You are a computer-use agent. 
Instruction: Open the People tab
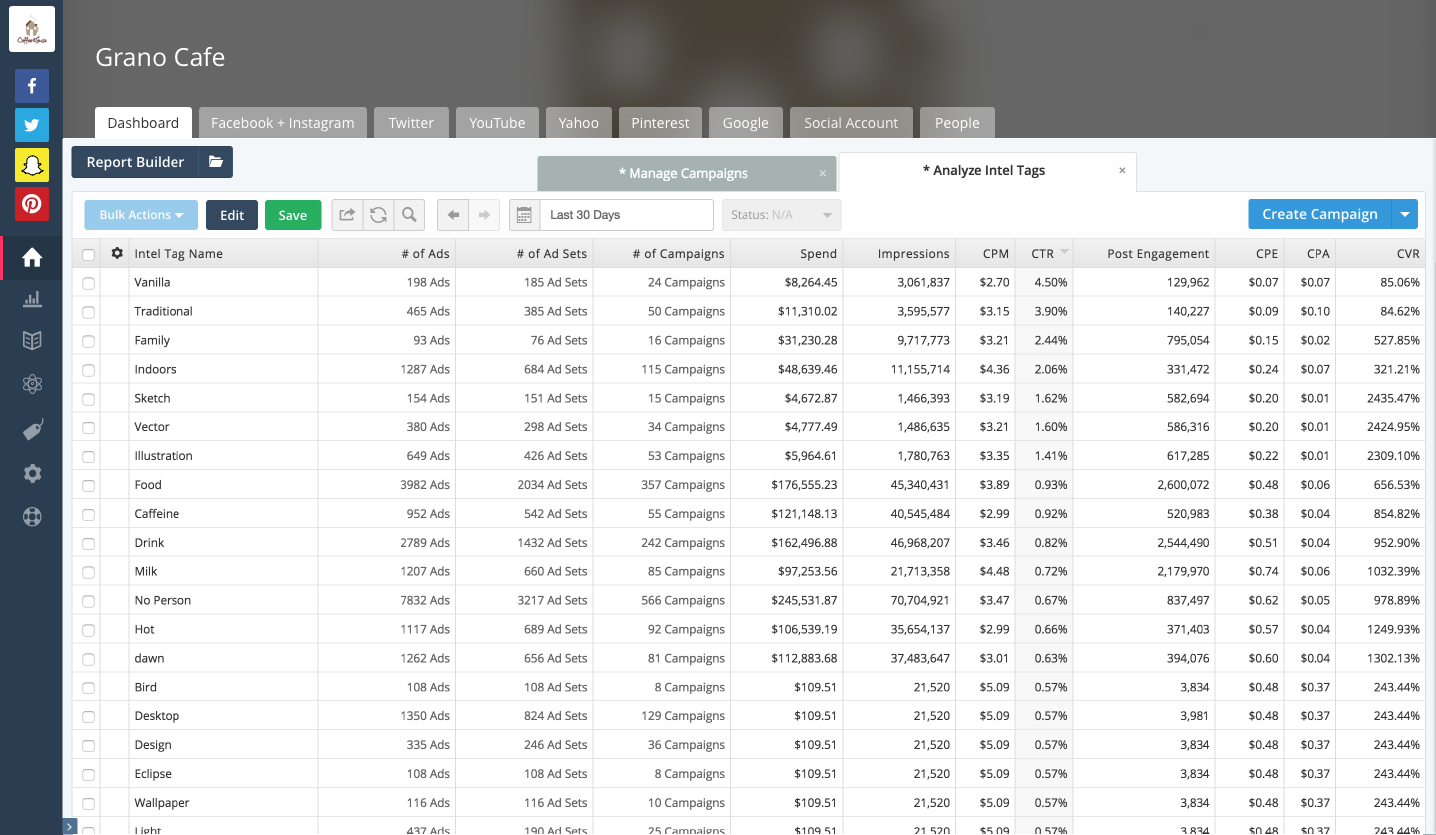(957, 123)
